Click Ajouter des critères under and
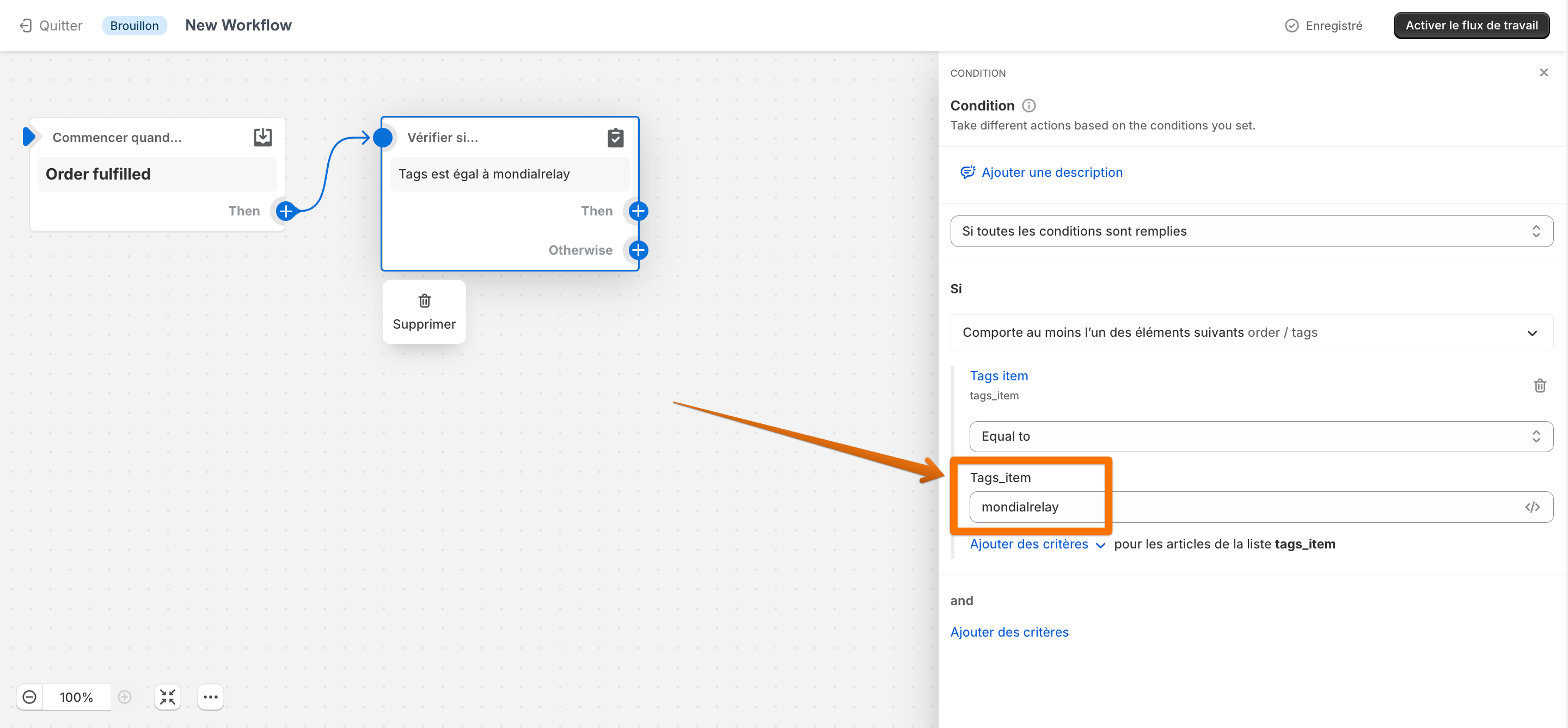Screen dimensions: 1568x728 (1009, 632)
